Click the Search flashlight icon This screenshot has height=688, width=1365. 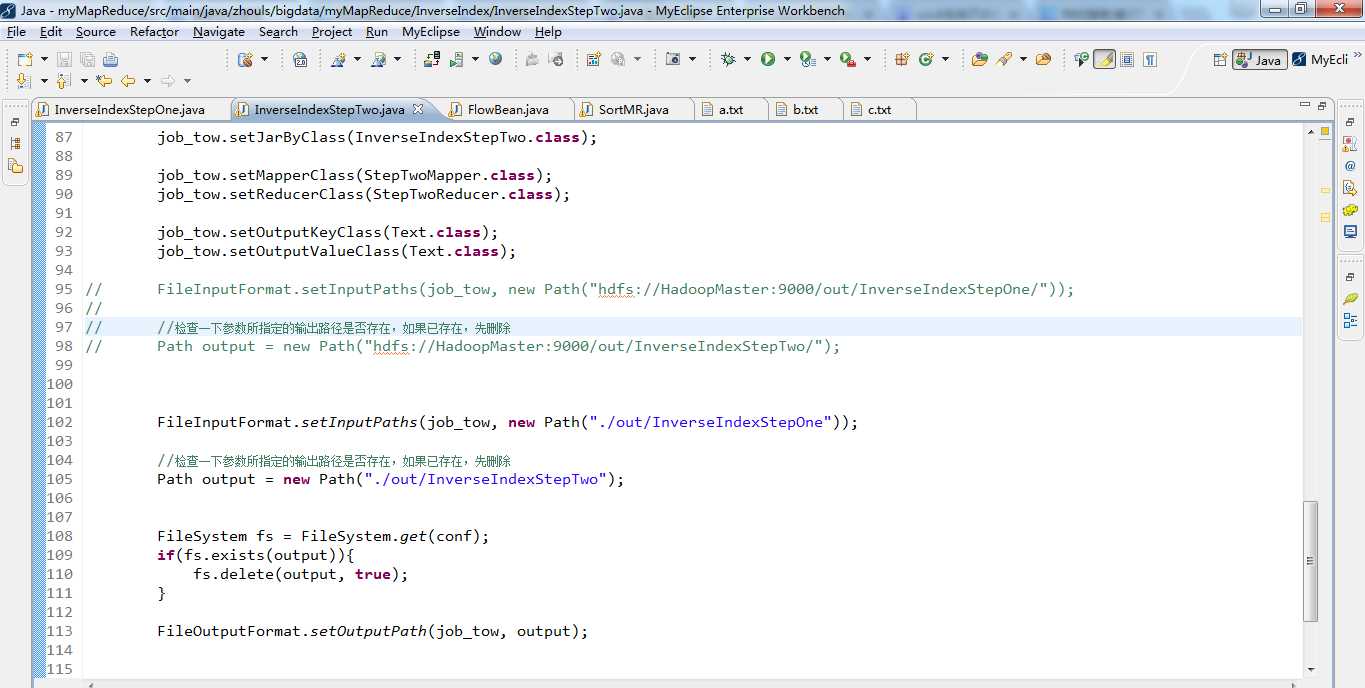click(1004, 60)
